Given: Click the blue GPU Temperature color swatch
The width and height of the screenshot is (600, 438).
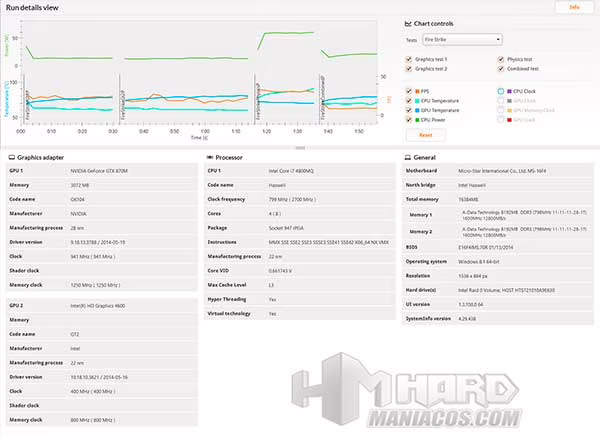Looking at the screenshot, I should (x=417, y=111).
